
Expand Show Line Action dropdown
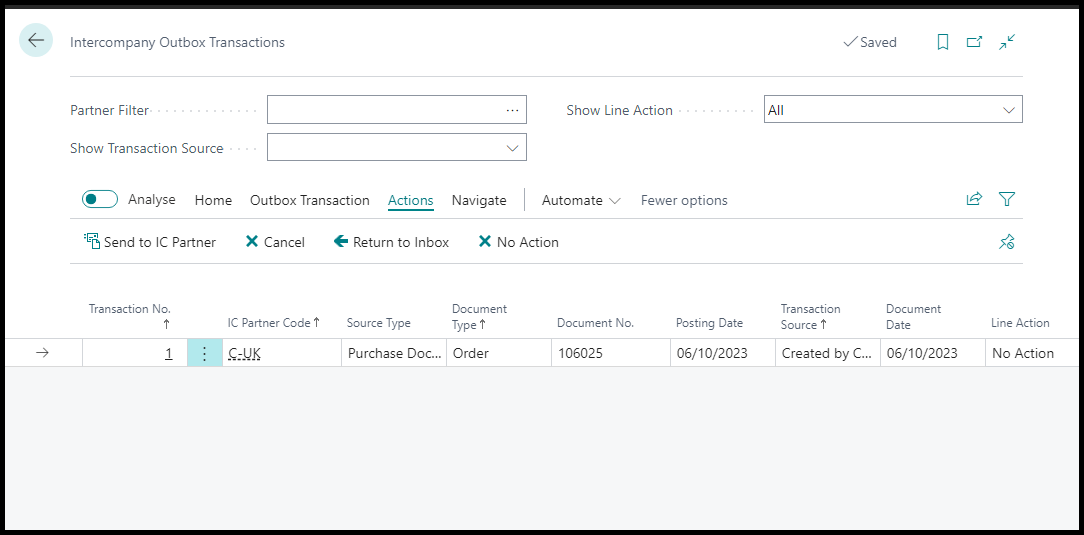point(1008,110)
